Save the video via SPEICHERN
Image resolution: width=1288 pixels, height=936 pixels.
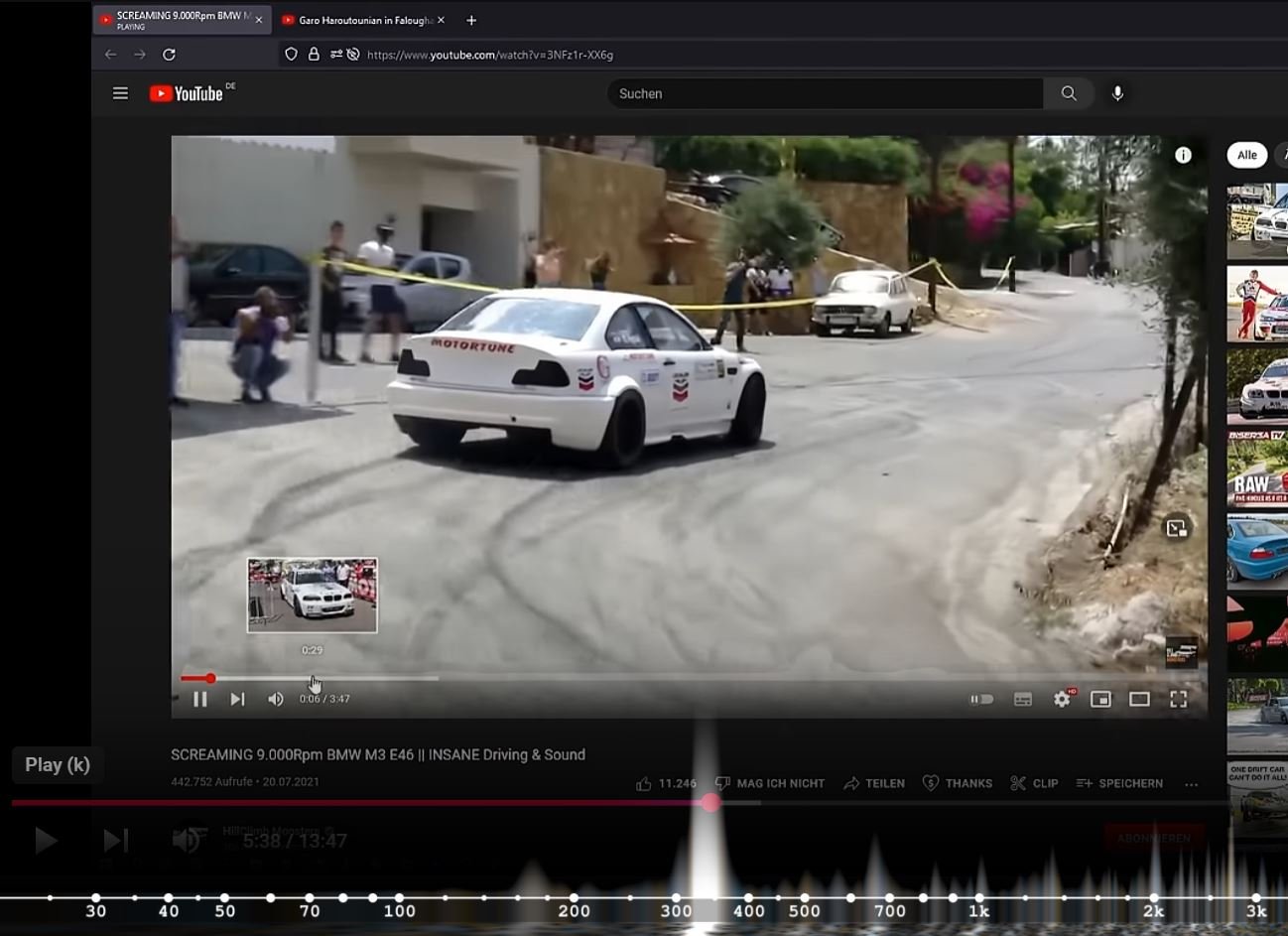coord(1119,783)
